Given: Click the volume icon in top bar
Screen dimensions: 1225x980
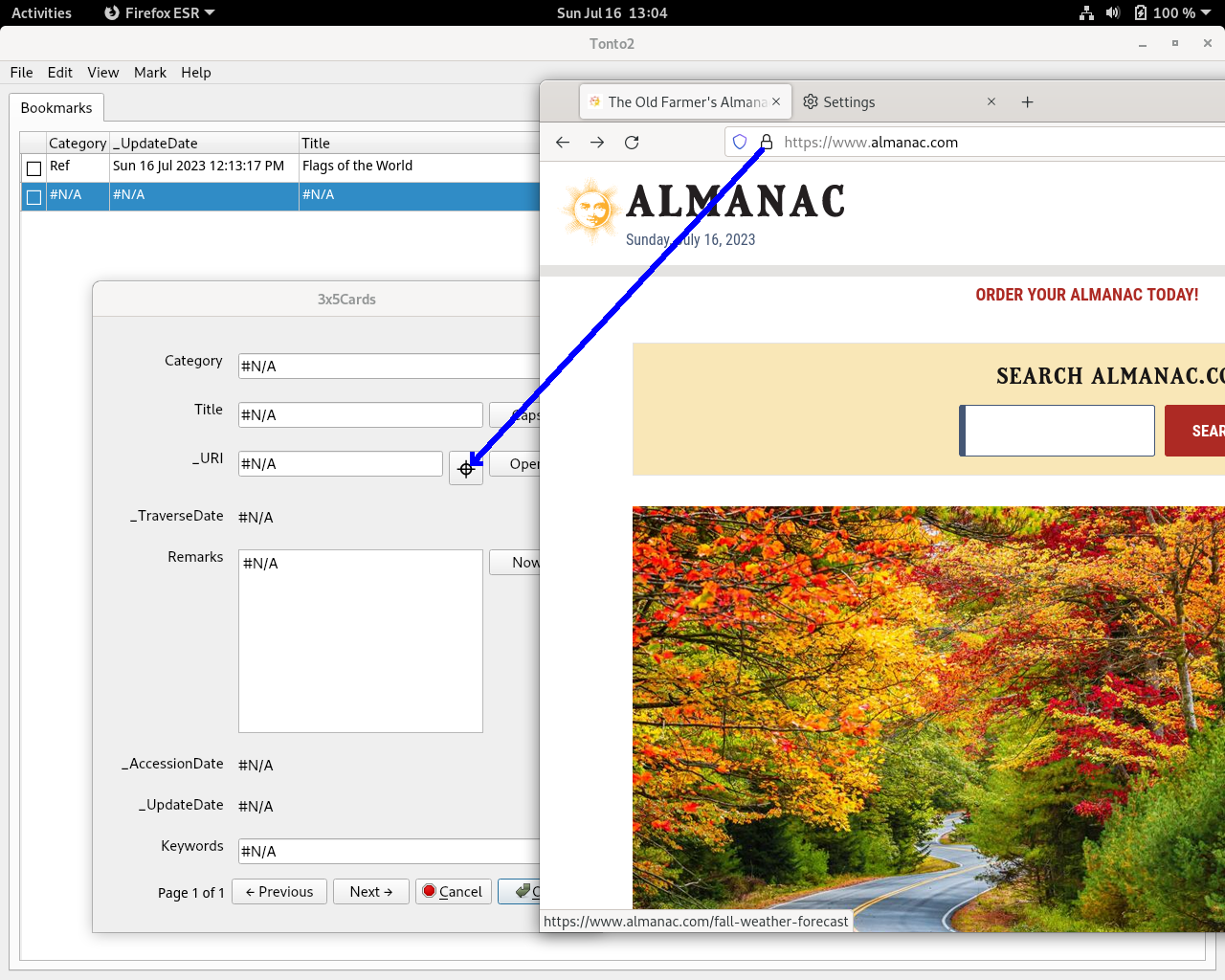Looking at the screenshot, I should [1112, 13].
